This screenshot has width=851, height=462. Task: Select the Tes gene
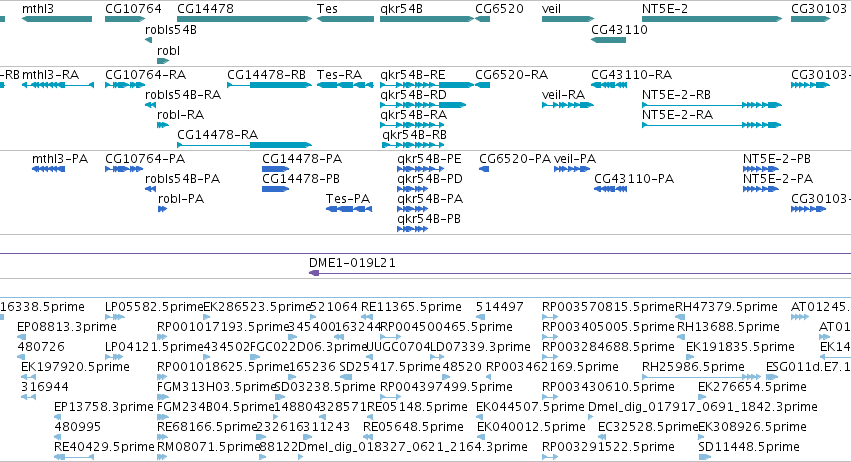[345, 19]
